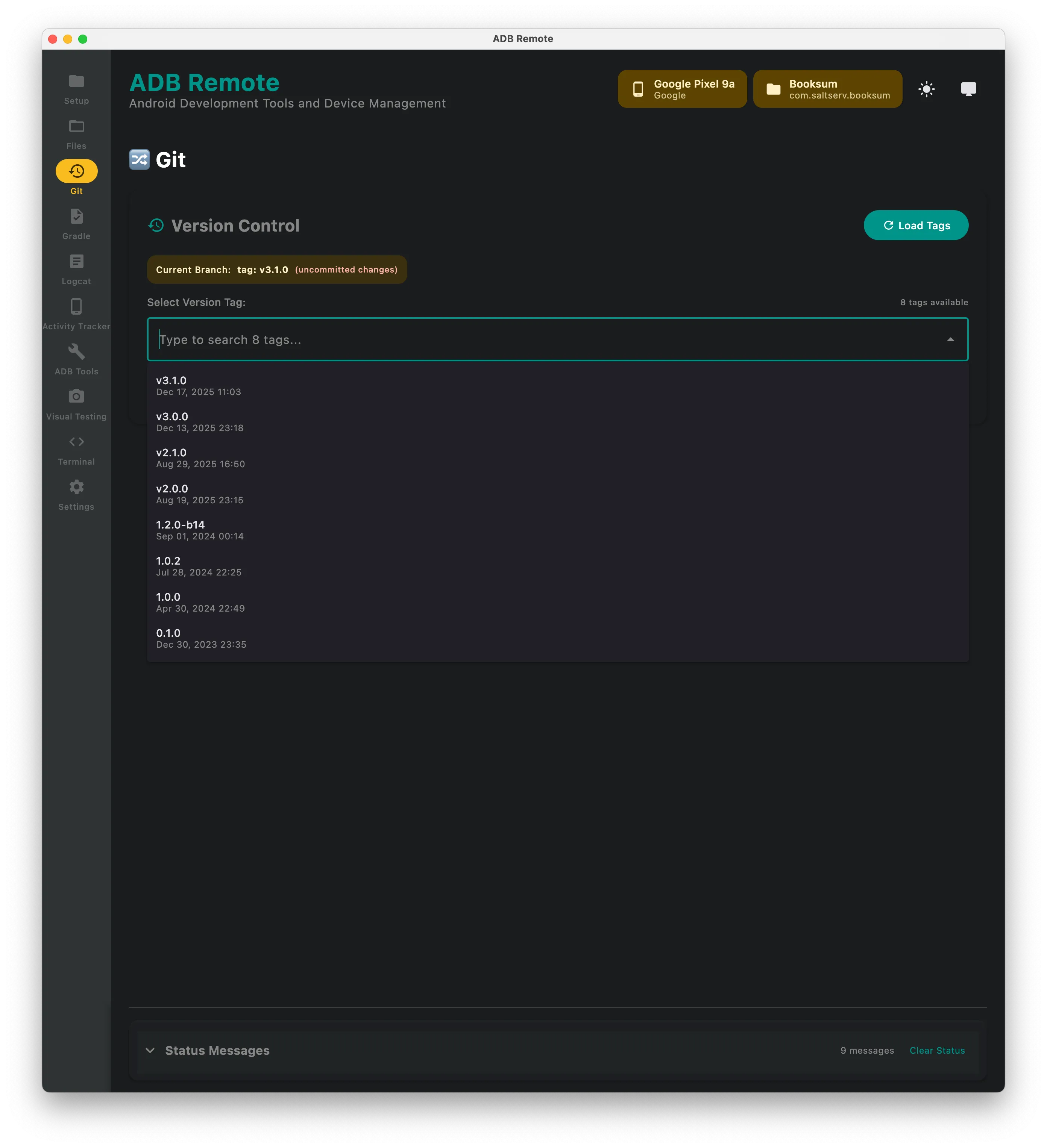1047x1148 pixels.
Task: Open the Booksum package selector
Action: 827,89
